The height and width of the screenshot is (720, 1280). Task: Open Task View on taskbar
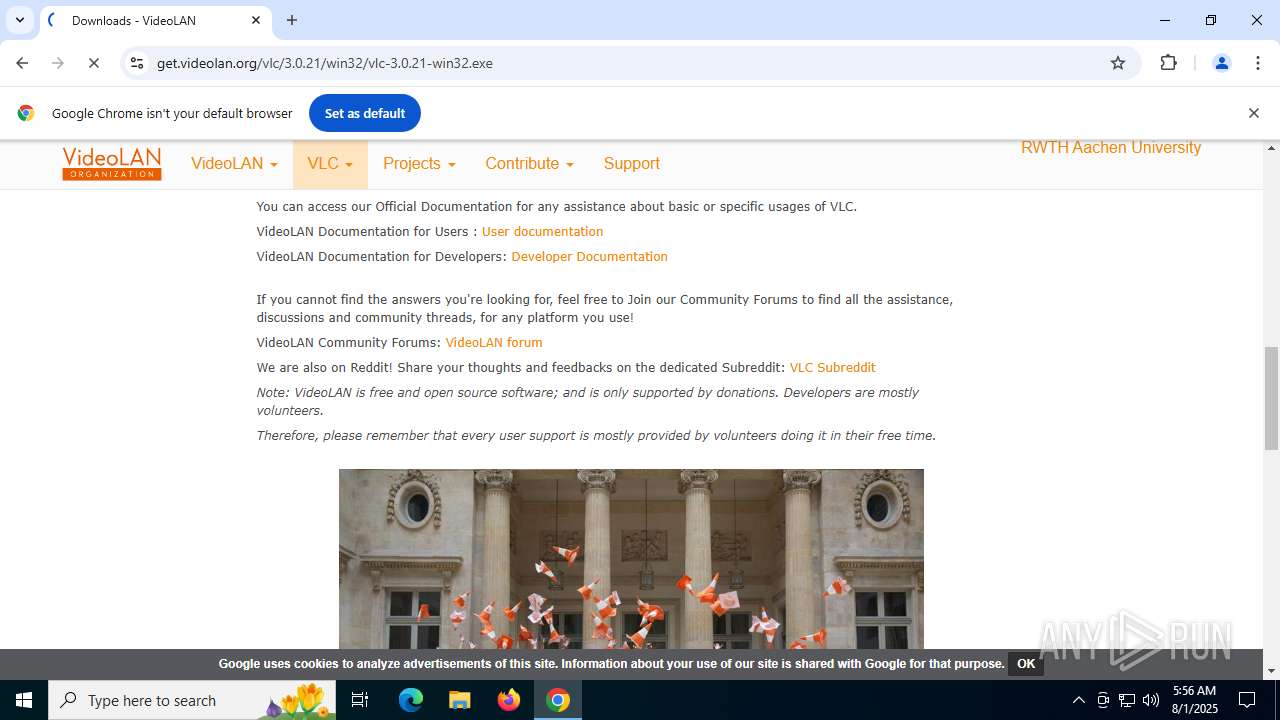(x=360, y=700)
